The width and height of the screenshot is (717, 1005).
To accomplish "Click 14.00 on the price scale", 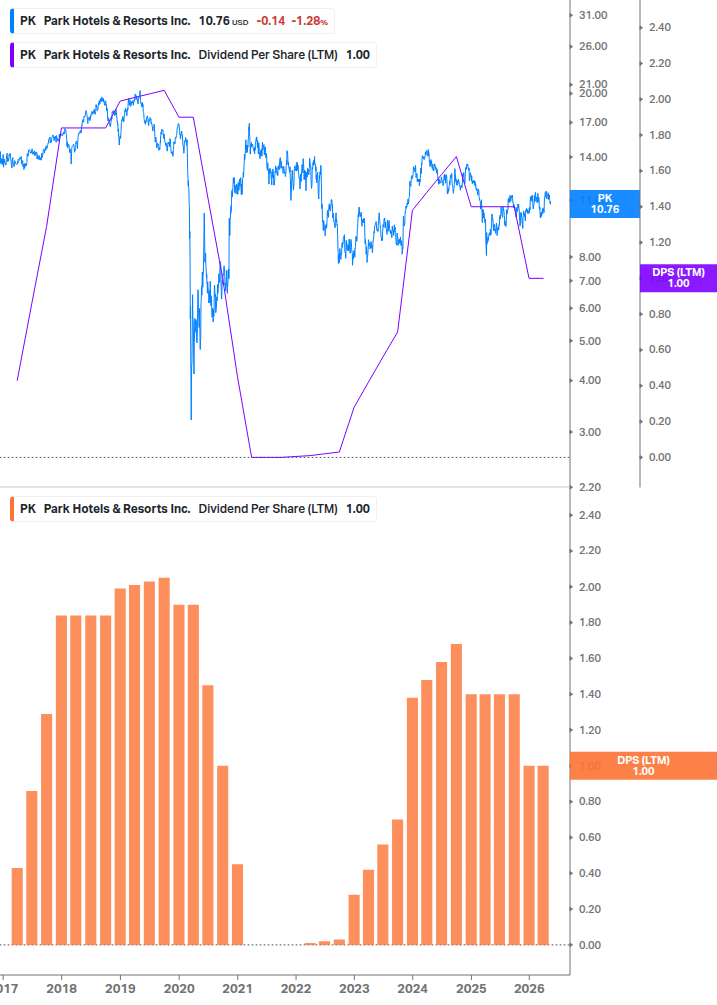I will click(x=593, y=157).
